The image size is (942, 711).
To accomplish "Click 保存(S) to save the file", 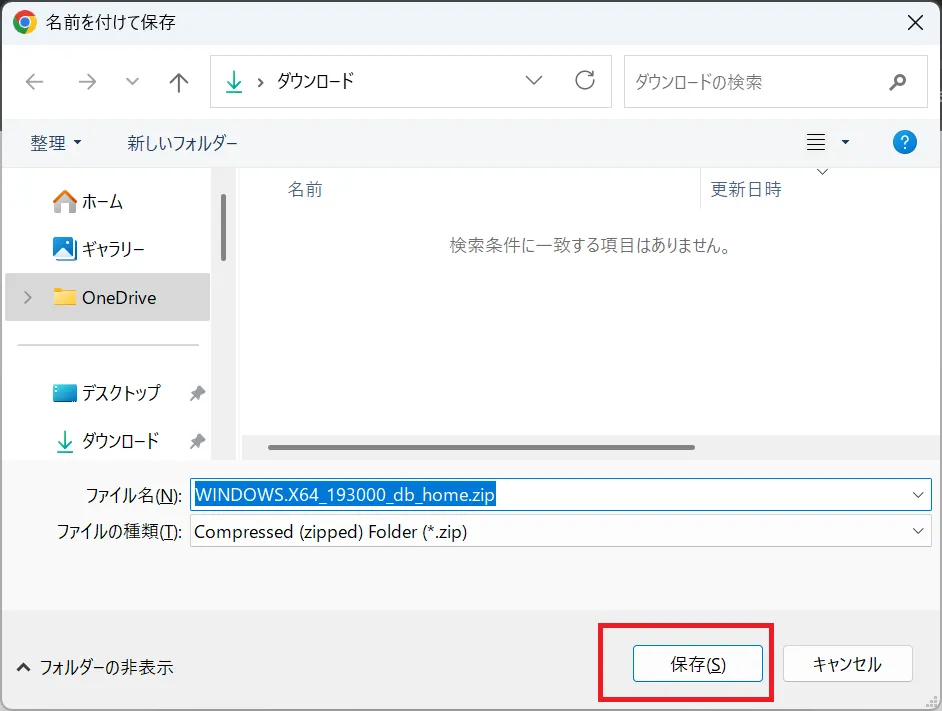I will click(697, 664).
